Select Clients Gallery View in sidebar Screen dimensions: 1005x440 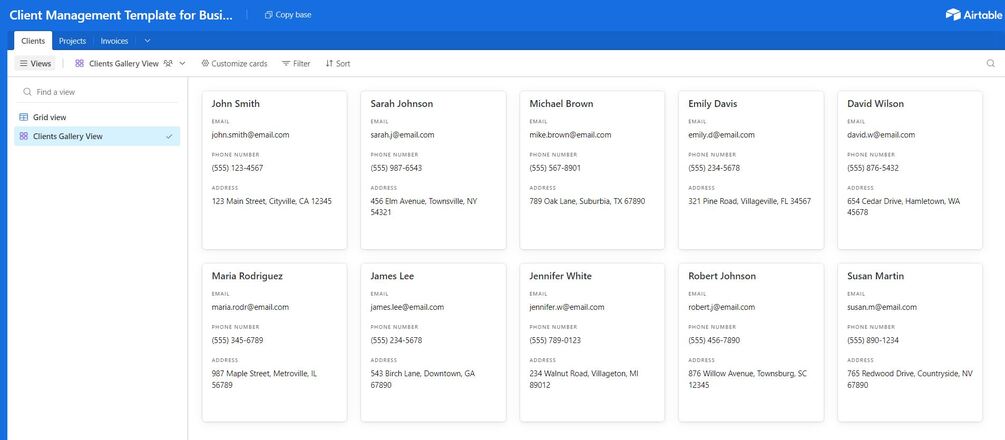point(97,136)
